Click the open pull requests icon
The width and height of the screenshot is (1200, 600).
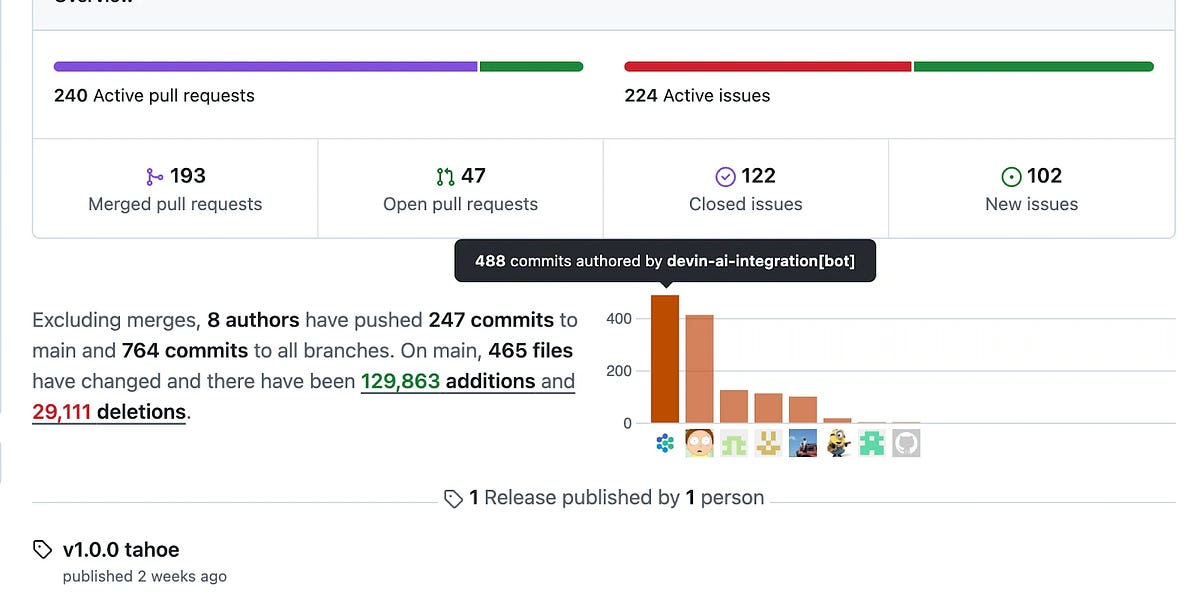pos(446,177)
